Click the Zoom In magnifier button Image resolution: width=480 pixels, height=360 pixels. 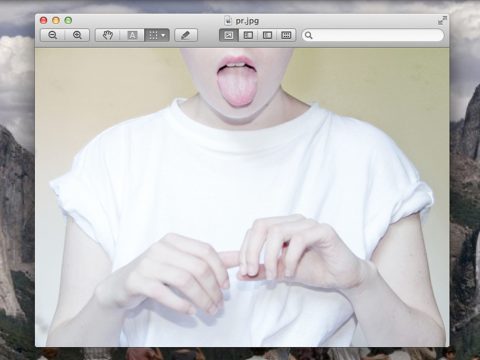pos(77,35)
